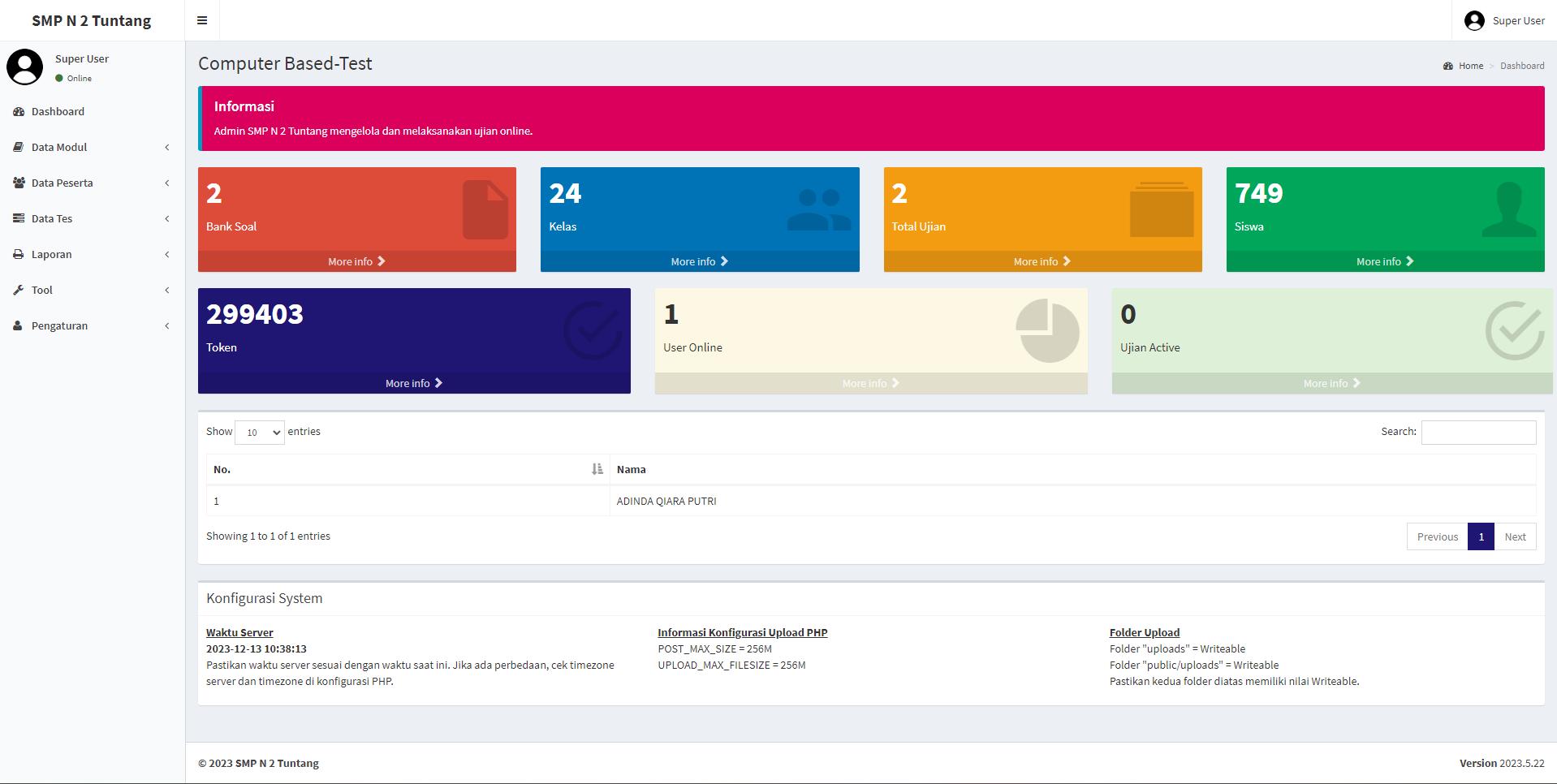Open More info on User Online card
The image size is (1557, 784).
pyautogui.click(x=871, y=383)
